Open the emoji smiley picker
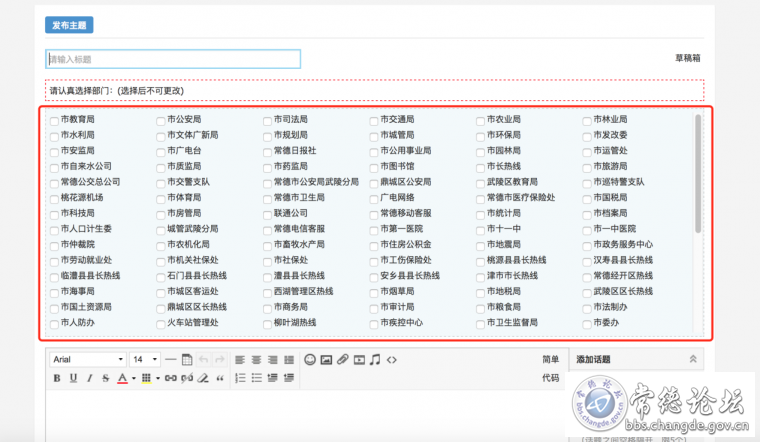 pos(310,360)
